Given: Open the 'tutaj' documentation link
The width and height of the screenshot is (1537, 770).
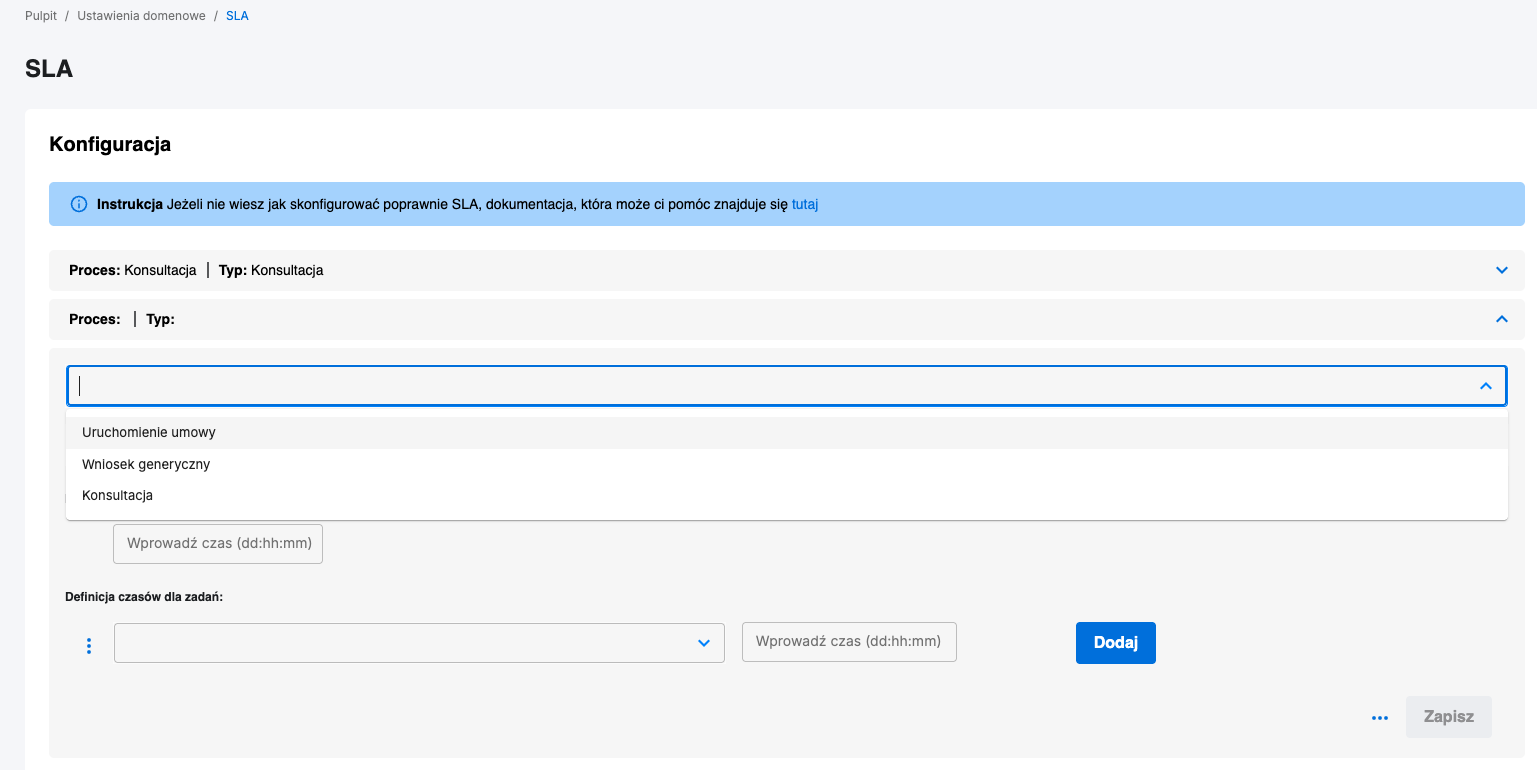Looking at the screenshot, I should click(805, 204).
